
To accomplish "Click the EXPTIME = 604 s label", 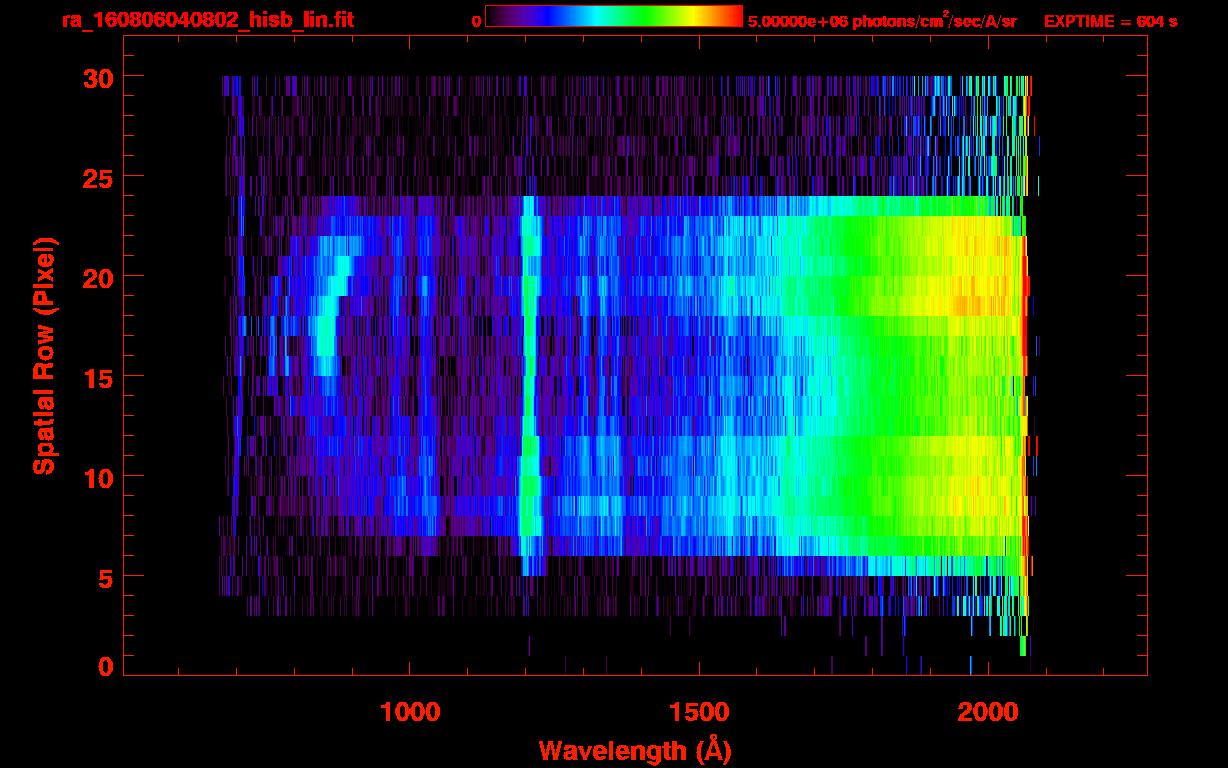I will click(1110, 21).
